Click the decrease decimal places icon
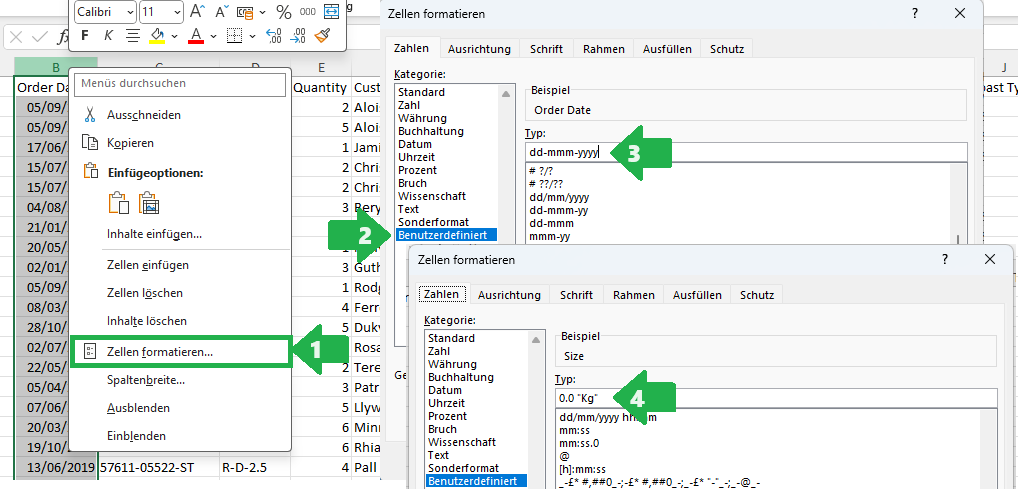Screen dimensions: 1018x489 (x=297, y=35)
